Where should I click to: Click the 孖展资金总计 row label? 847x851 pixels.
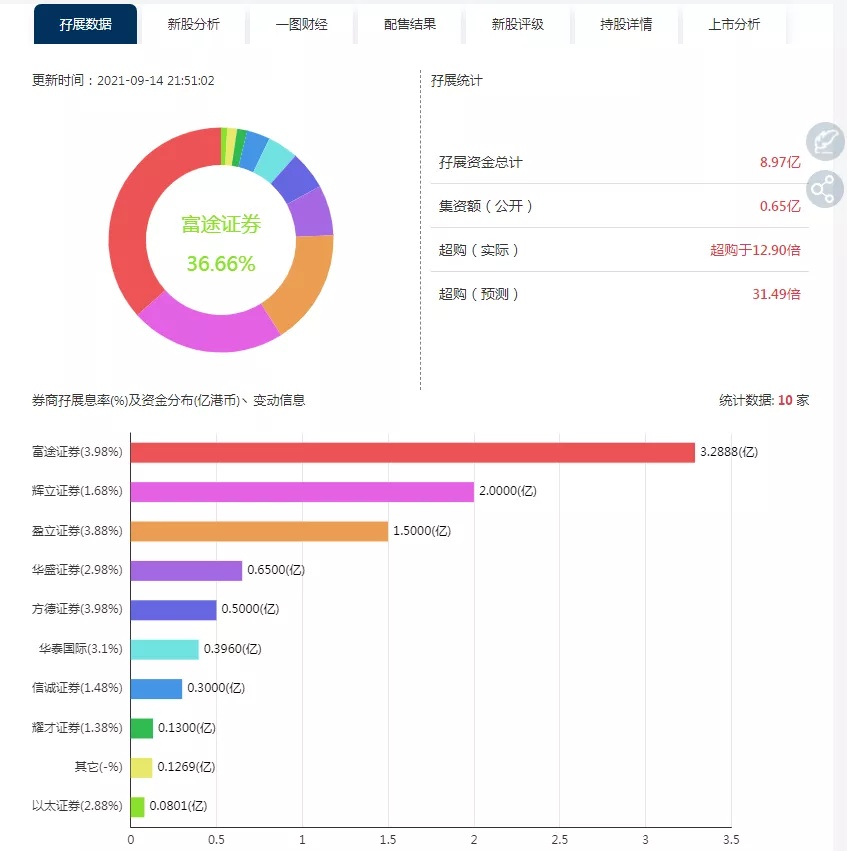(x=481, y=162)
